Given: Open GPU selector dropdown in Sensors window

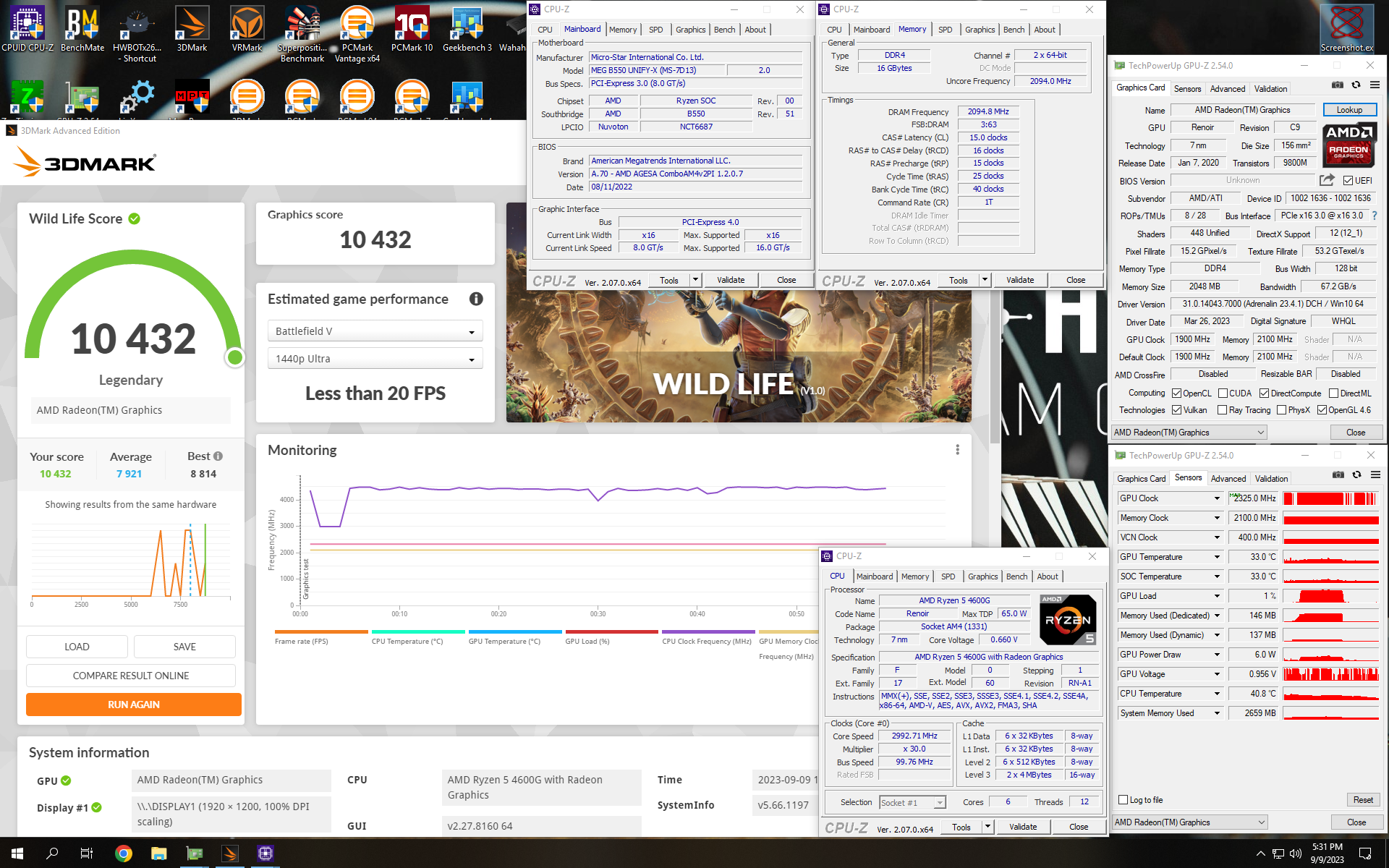Looking at the screenshot, I should tap(1190, 822).
